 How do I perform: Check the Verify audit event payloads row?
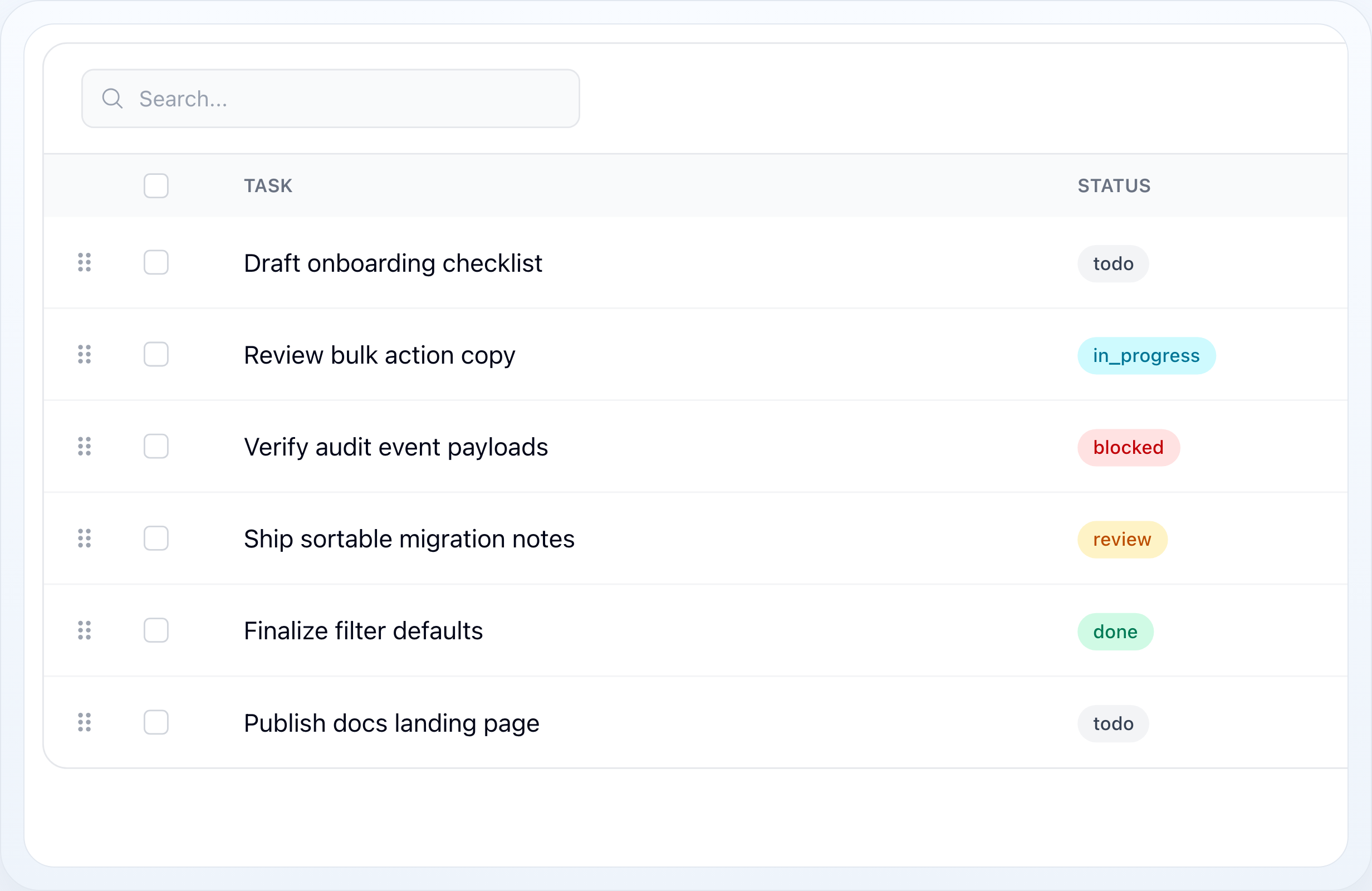coord(156,447)
